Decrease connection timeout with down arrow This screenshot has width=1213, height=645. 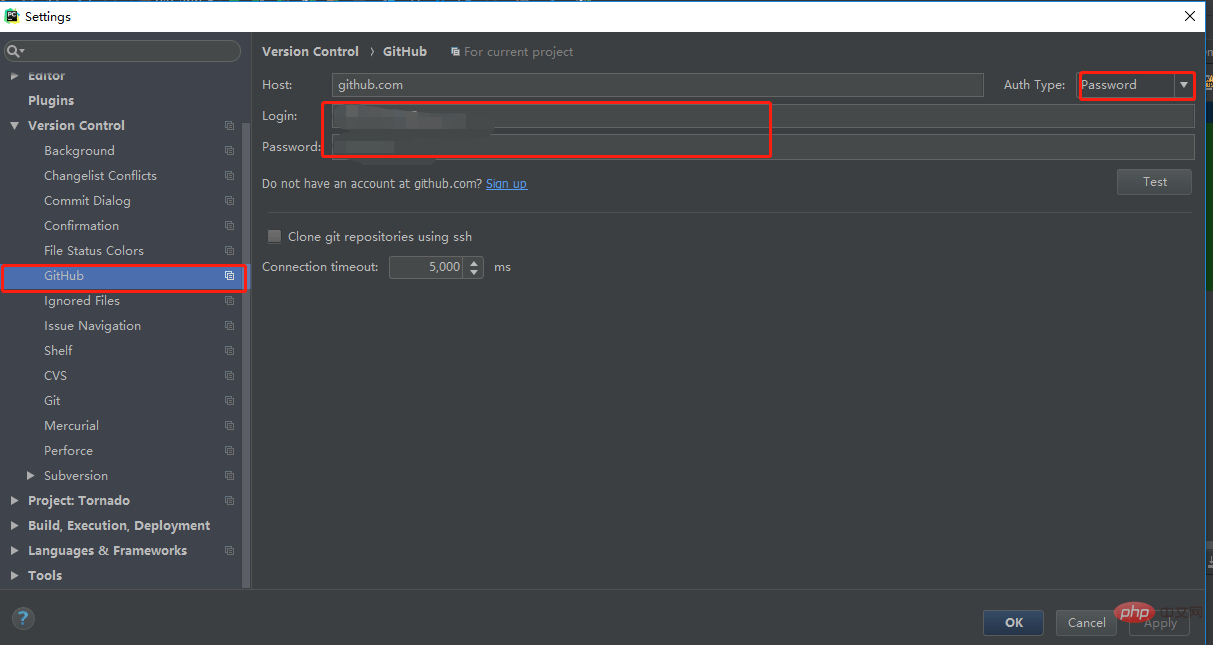474,273
